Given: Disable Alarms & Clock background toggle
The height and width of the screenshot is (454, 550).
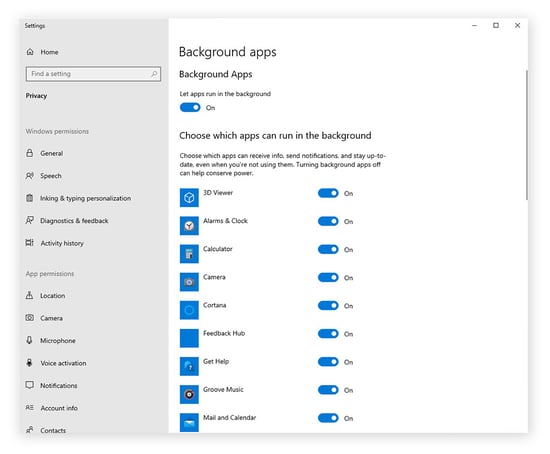Looking at the screenshot, I should 328,221.
